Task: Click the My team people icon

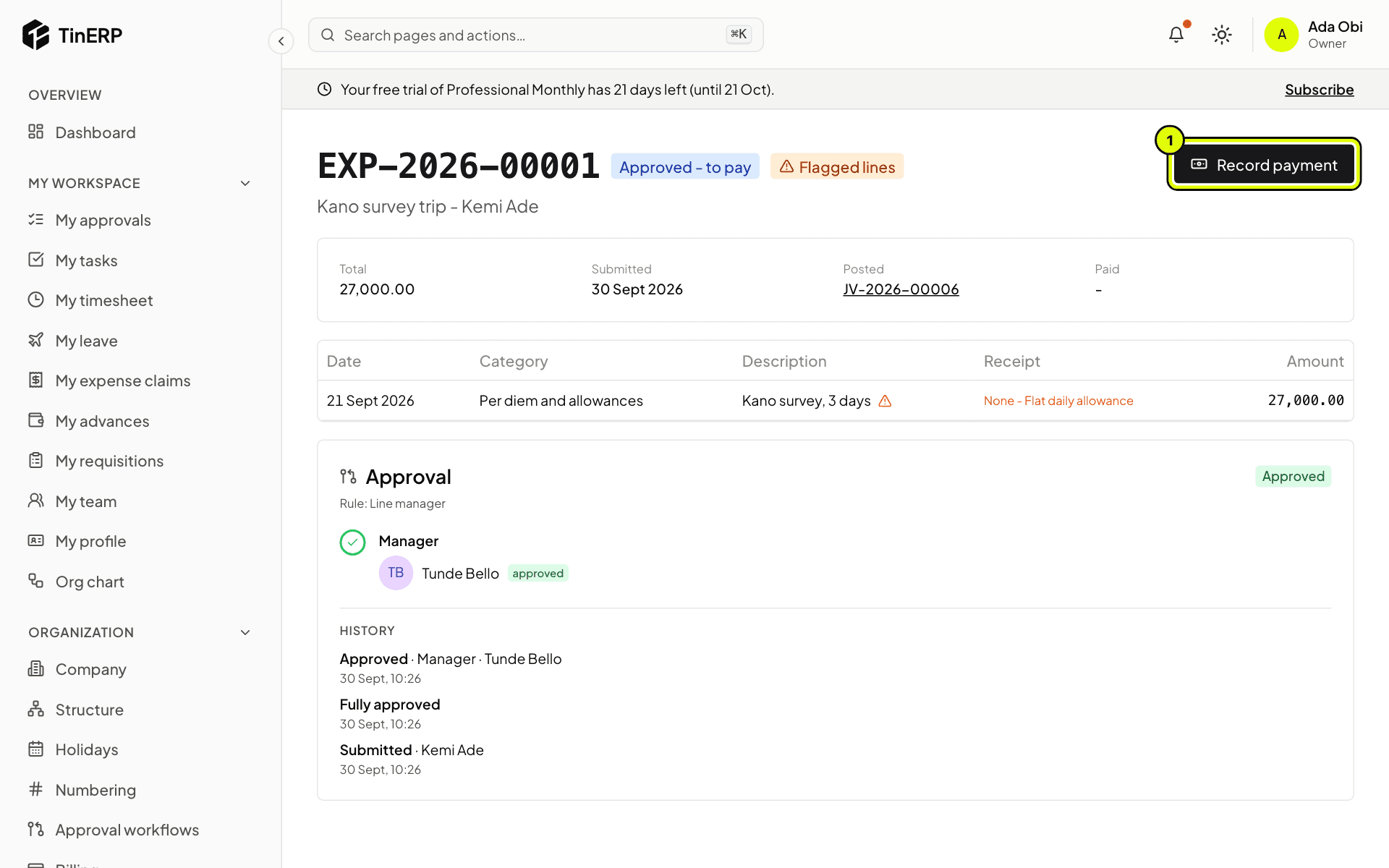Action: (x=35, y=501)
